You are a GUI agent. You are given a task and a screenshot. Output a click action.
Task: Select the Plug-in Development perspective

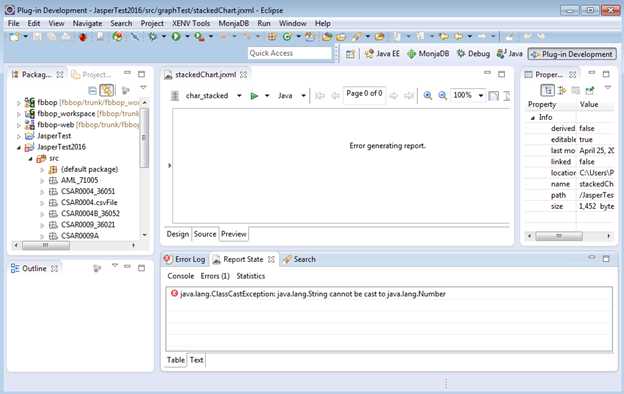[572, 54]
